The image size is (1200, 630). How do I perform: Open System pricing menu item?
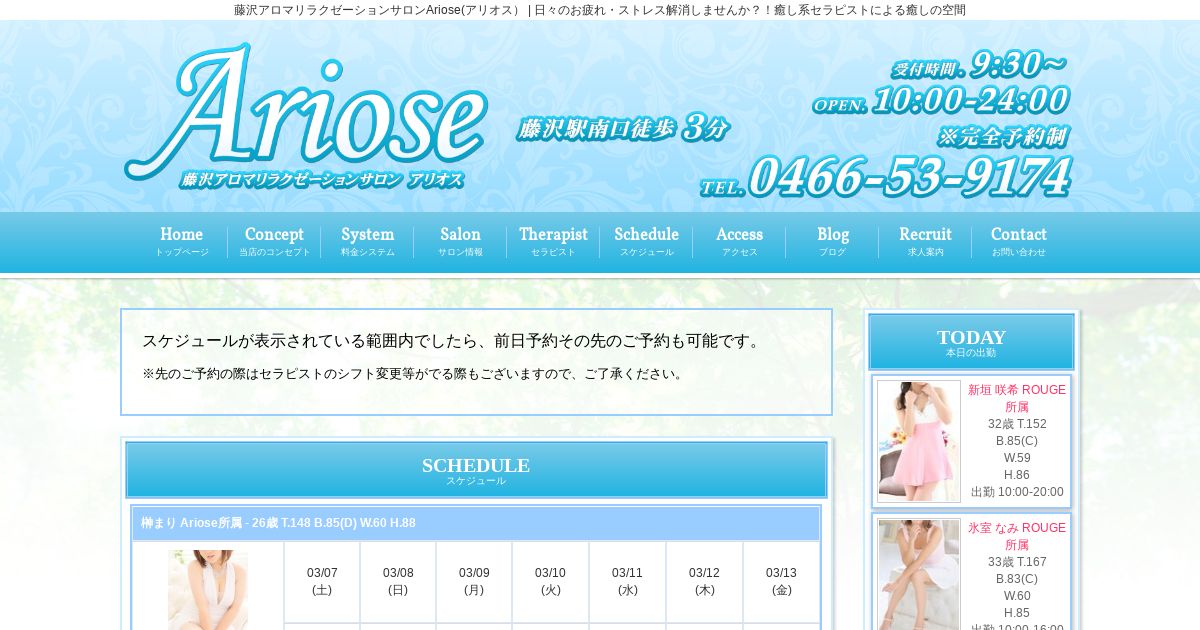(367, 242)
